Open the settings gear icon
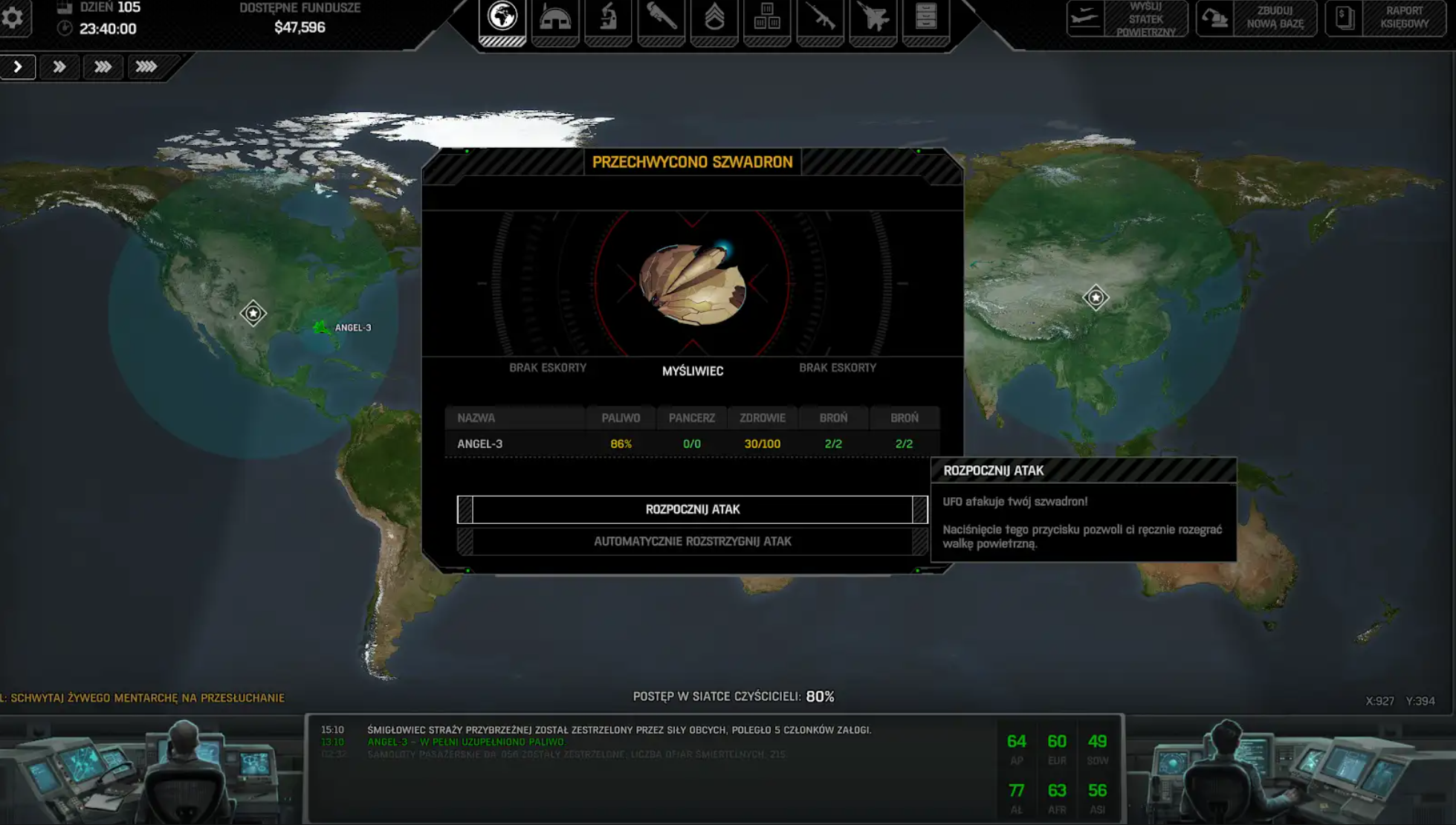Viewport: 1456px width, 825px height. pos(13,18)
